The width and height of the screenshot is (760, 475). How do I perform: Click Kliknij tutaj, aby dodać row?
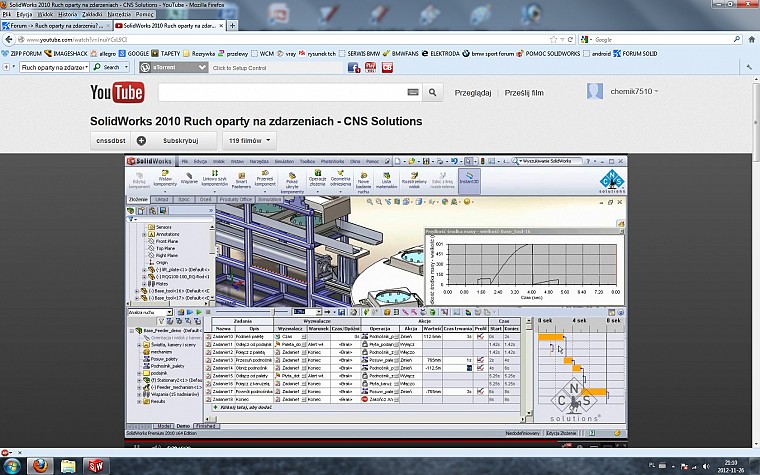pos(364,408)
